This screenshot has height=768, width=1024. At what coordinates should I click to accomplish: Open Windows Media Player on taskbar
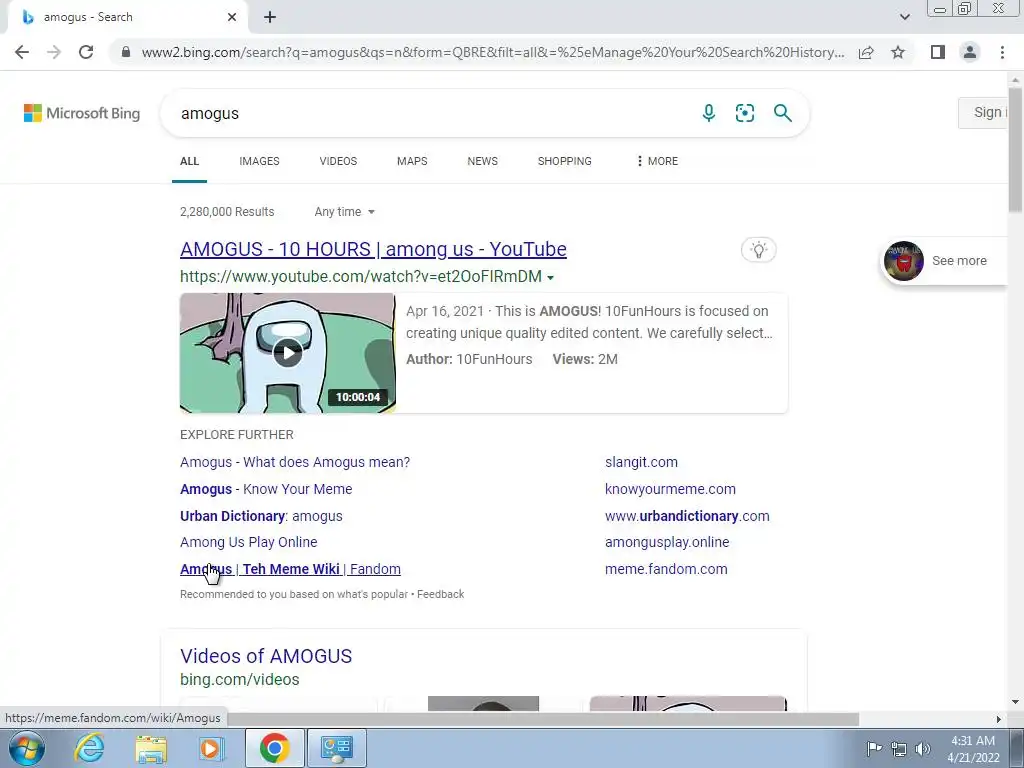click(211, 748)
